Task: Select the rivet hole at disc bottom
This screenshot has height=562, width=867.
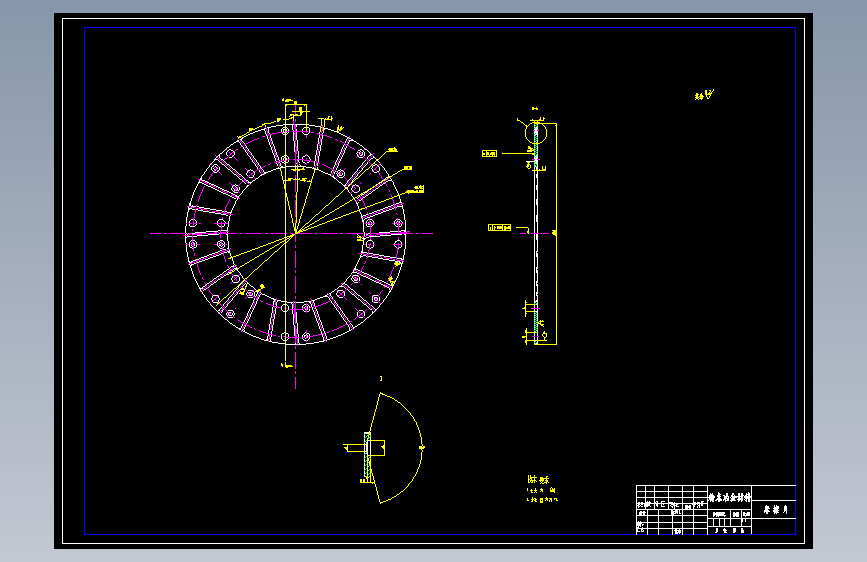Action: coord(306,336)
